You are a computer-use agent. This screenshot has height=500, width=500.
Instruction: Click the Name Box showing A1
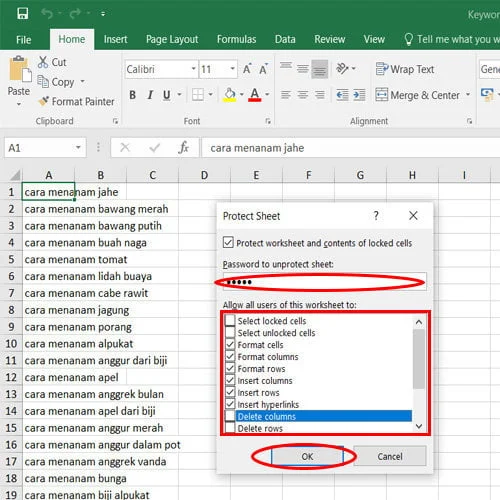pyautogui.click(x=45, y=147)
